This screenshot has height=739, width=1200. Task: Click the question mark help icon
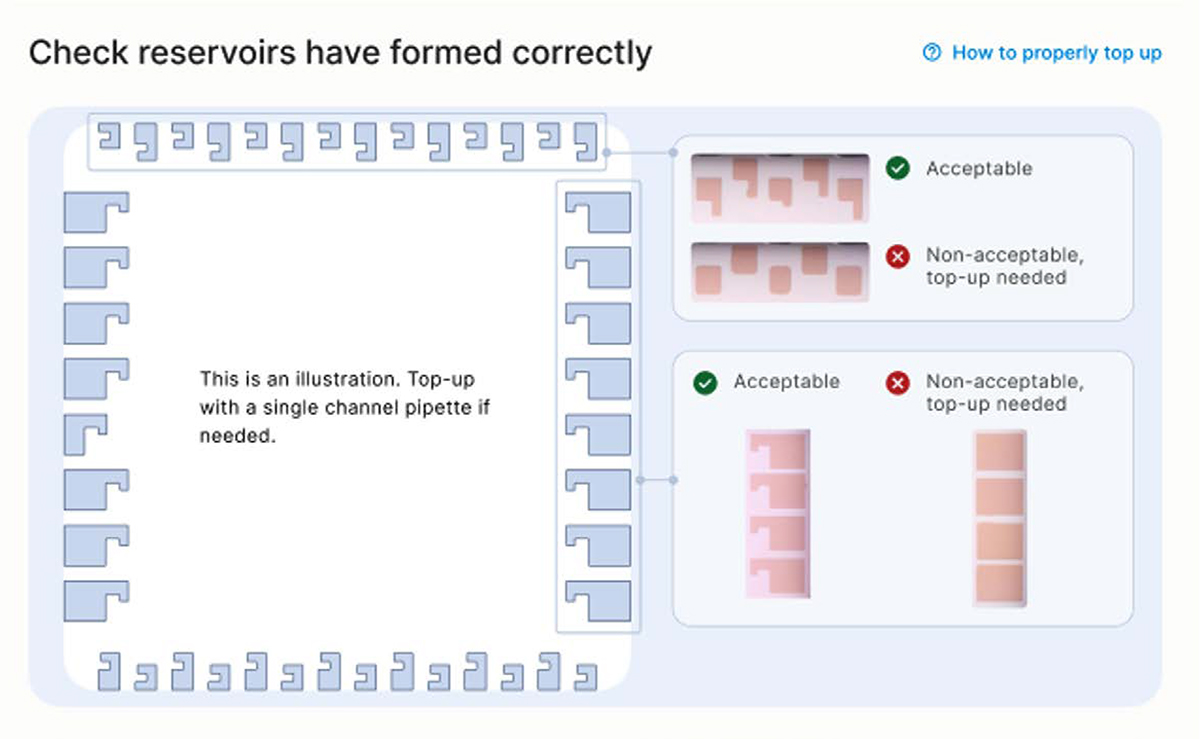click(932, 53)
